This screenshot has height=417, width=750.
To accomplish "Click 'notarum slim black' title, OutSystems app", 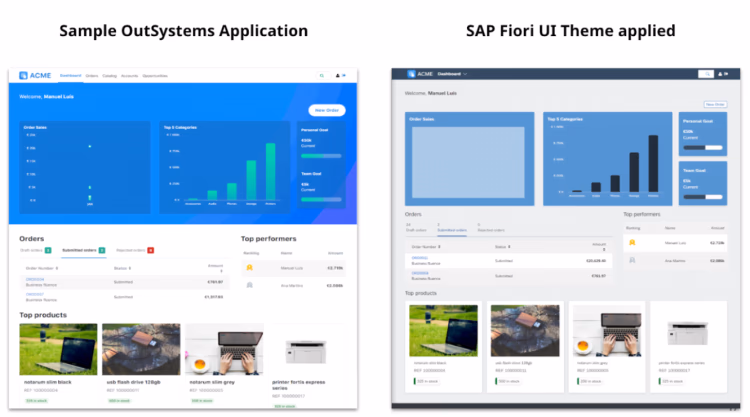I will 48,382.
